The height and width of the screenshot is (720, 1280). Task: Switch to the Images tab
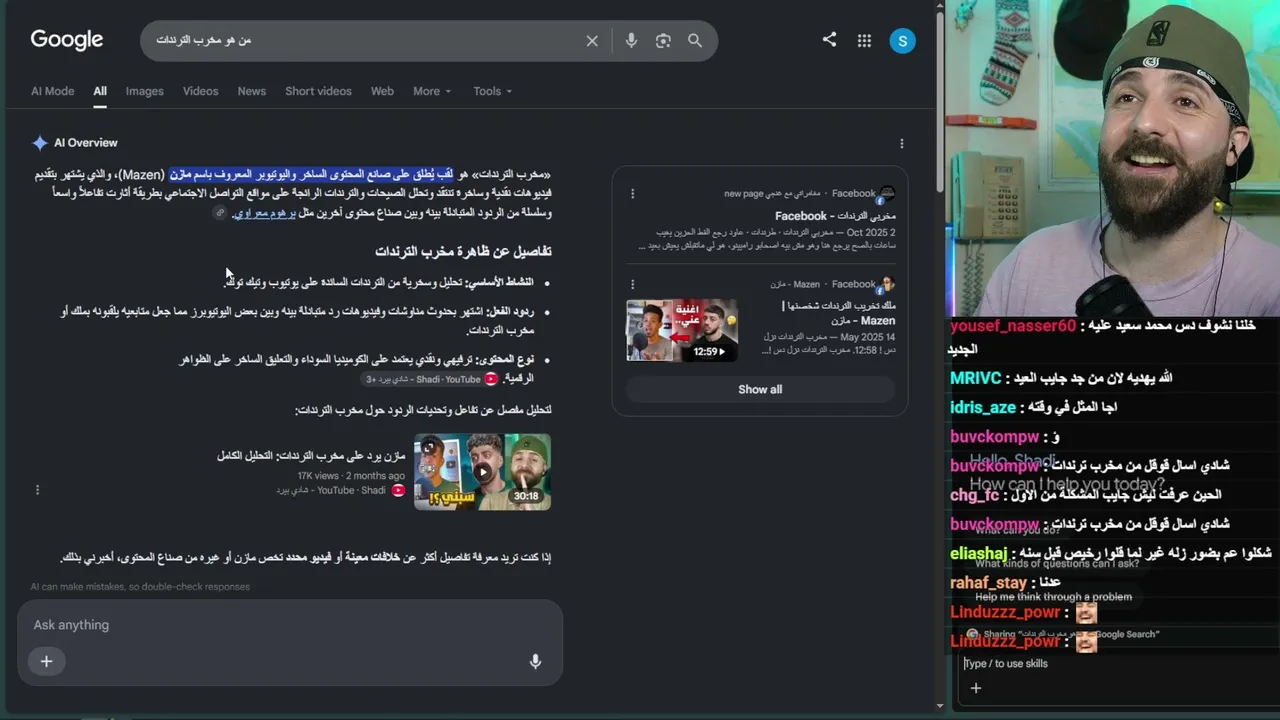click(144, 91)
